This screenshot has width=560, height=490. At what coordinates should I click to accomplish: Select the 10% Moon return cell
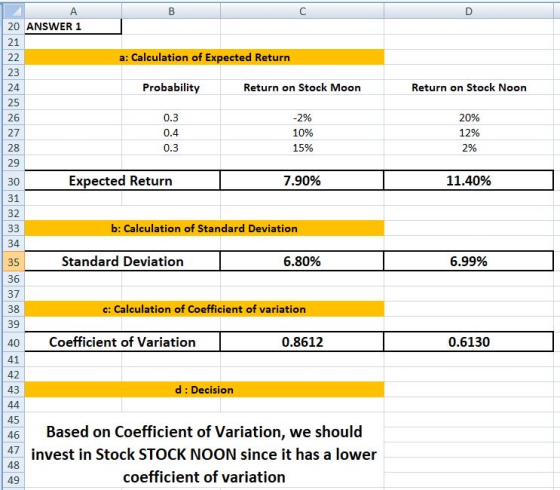(302, 133)
